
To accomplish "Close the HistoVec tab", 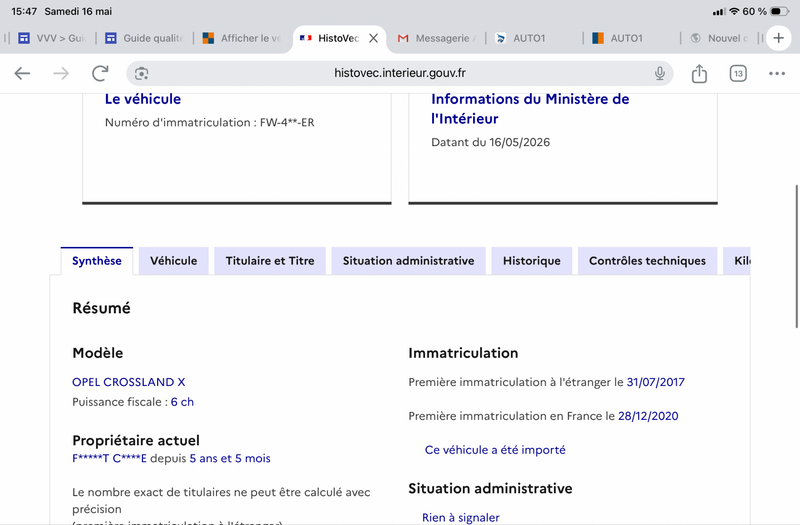I will tap(373, 38).
